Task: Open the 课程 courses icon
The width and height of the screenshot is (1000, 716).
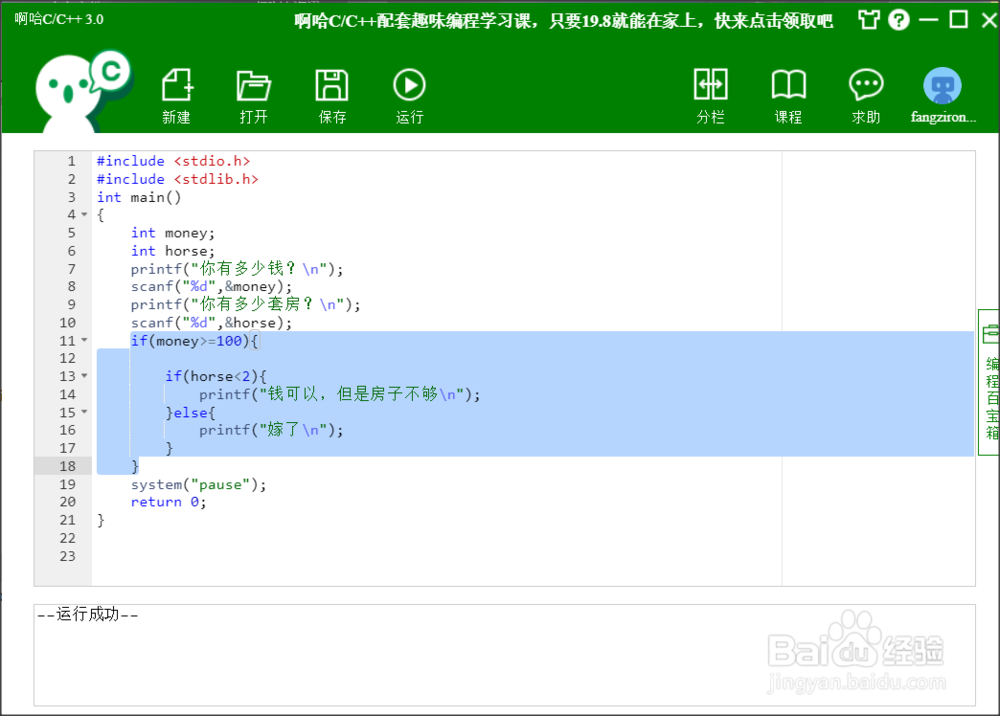Action: click(788, 85)
